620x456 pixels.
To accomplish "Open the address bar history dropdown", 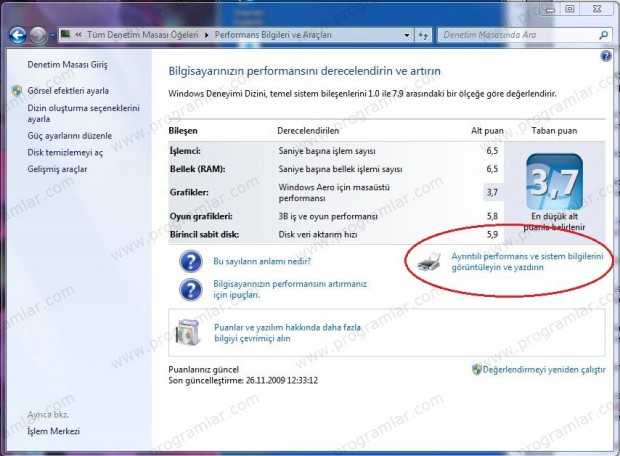I will [x=407, y=35].
